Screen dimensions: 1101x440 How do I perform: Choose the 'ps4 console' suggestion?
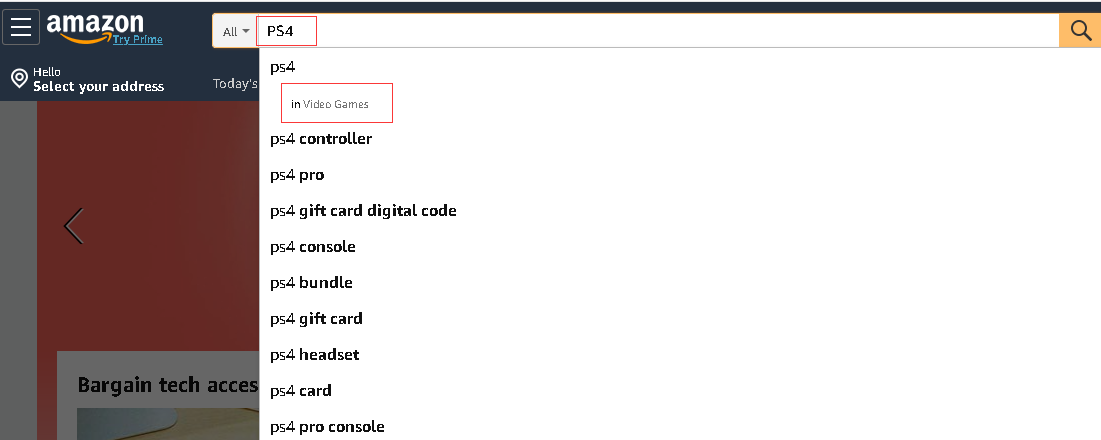click(313, 247)
